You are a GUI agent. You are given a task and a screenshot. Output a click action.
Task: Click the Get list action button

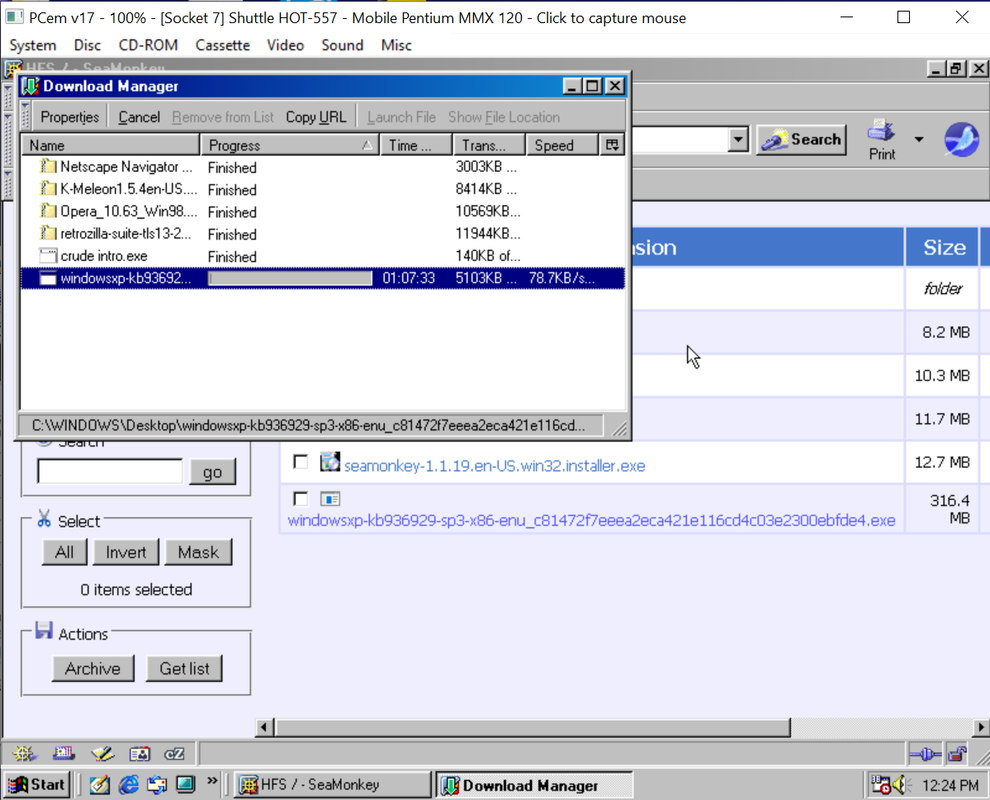[184, 669]
